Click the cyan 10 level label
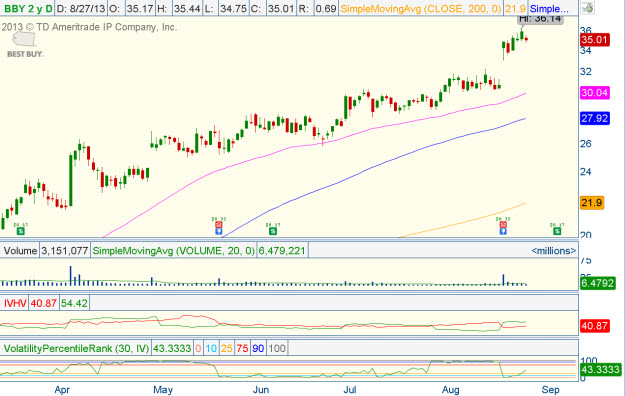 point(211,349)
